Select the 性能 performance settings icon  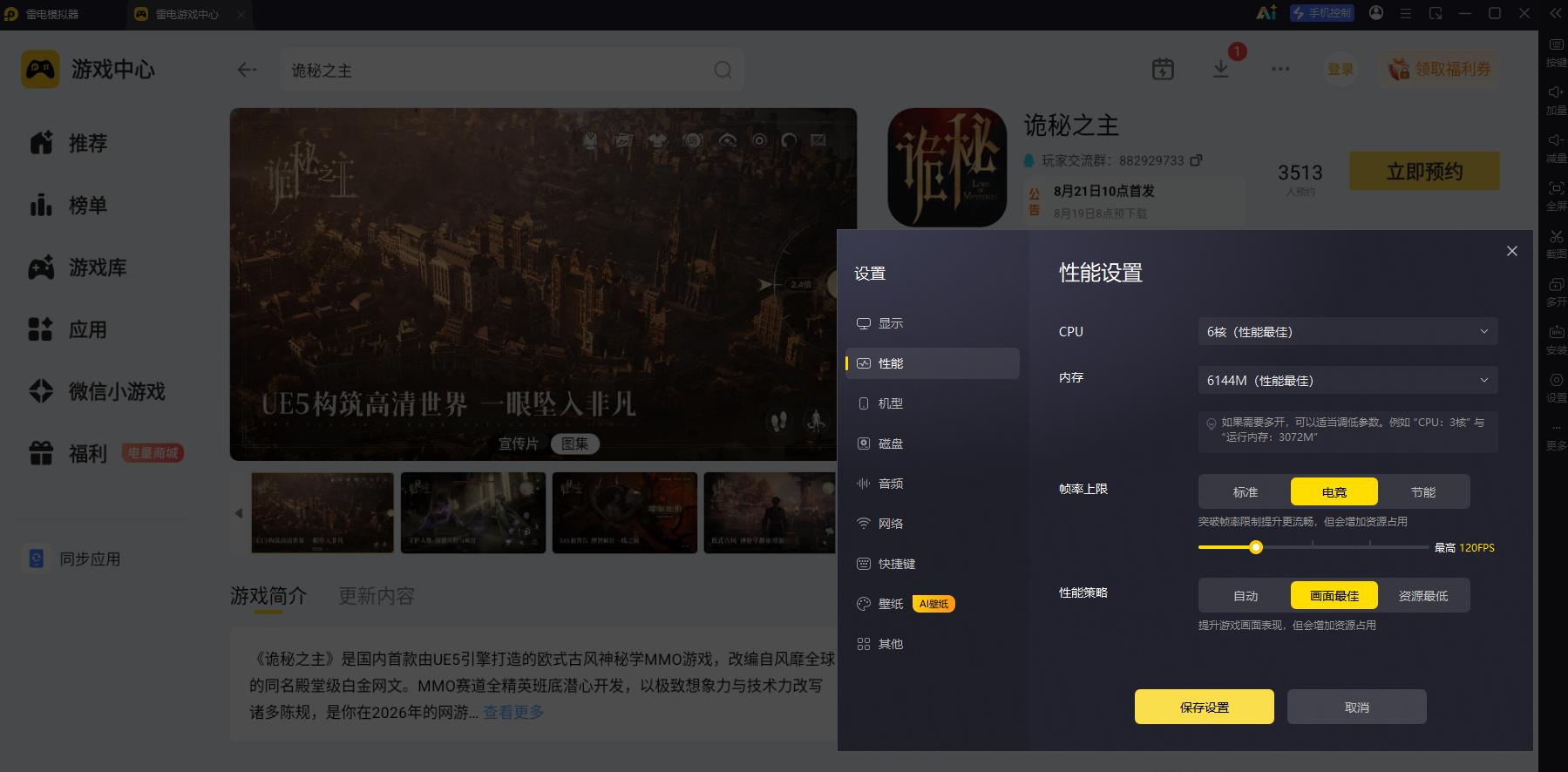[x=864, y=363]
